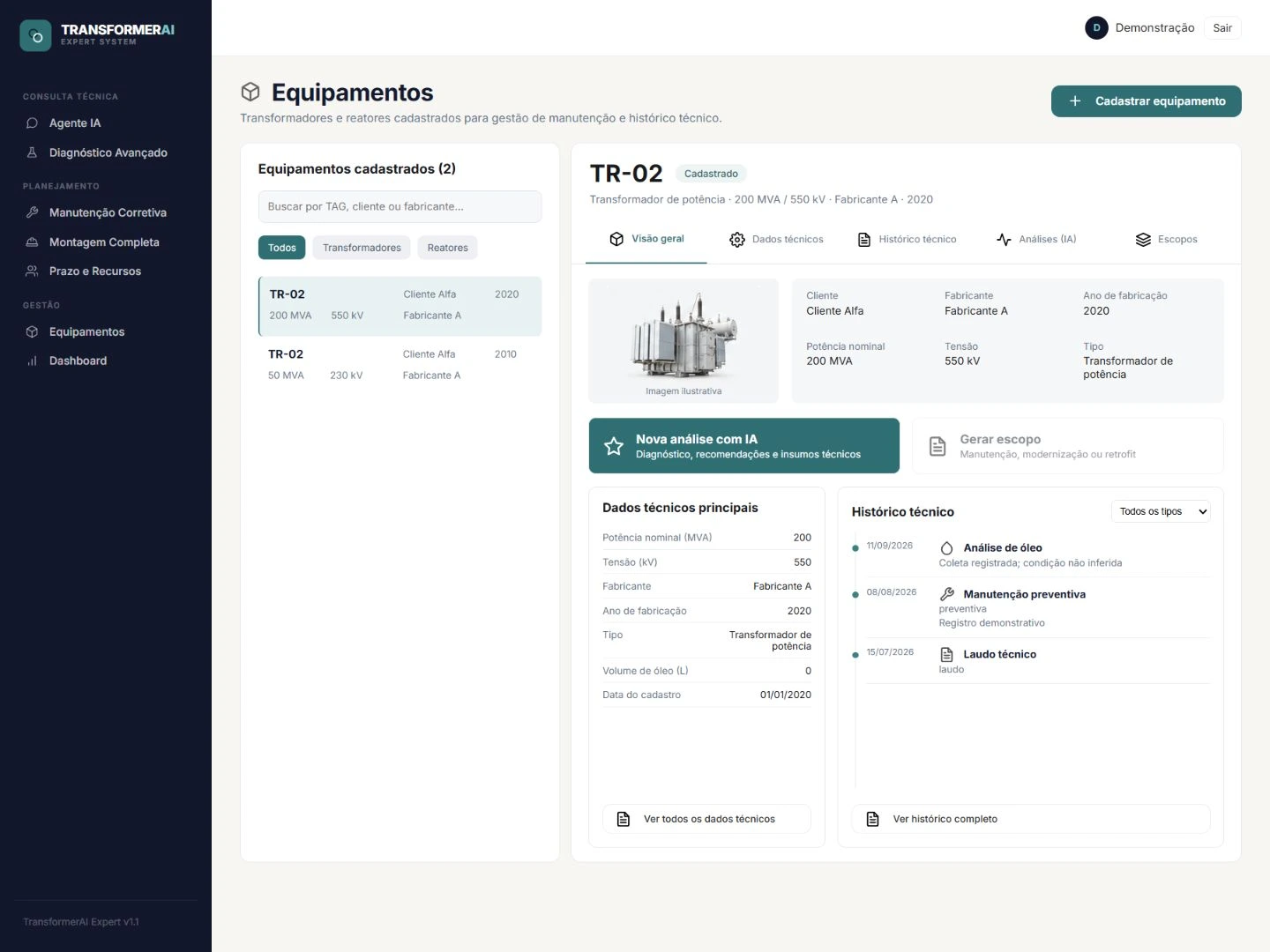Viewport: 1270px width, 952px height.
Task: Open the Escopos tab
Action: pyautogui.click(x=1166, y=239)
